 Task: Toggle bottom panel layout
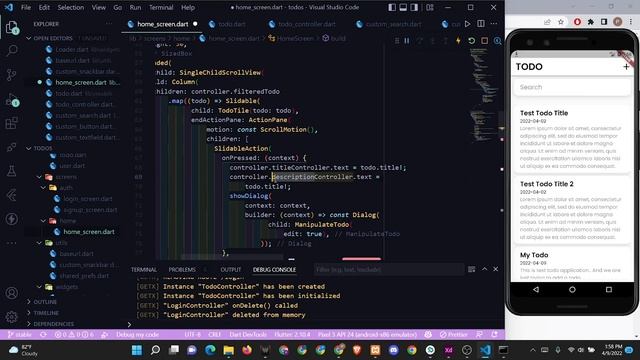click(x=403, y=7)
